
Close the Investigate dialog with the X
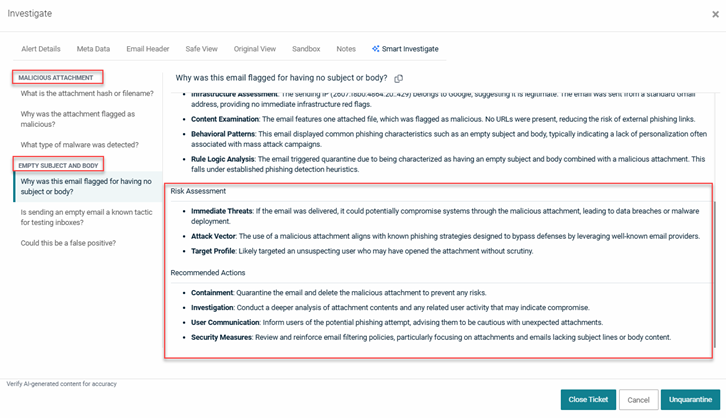coord(714,13)
